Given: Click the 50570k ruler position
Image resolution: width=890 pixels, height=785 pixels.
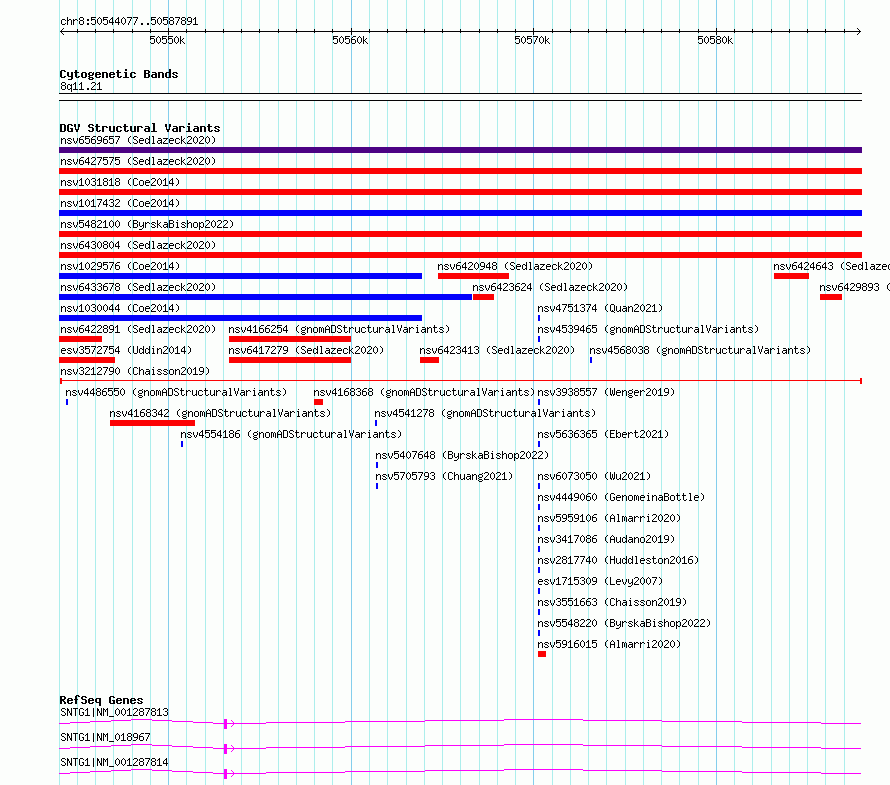Looking at the screenshot, I should 532,40.
